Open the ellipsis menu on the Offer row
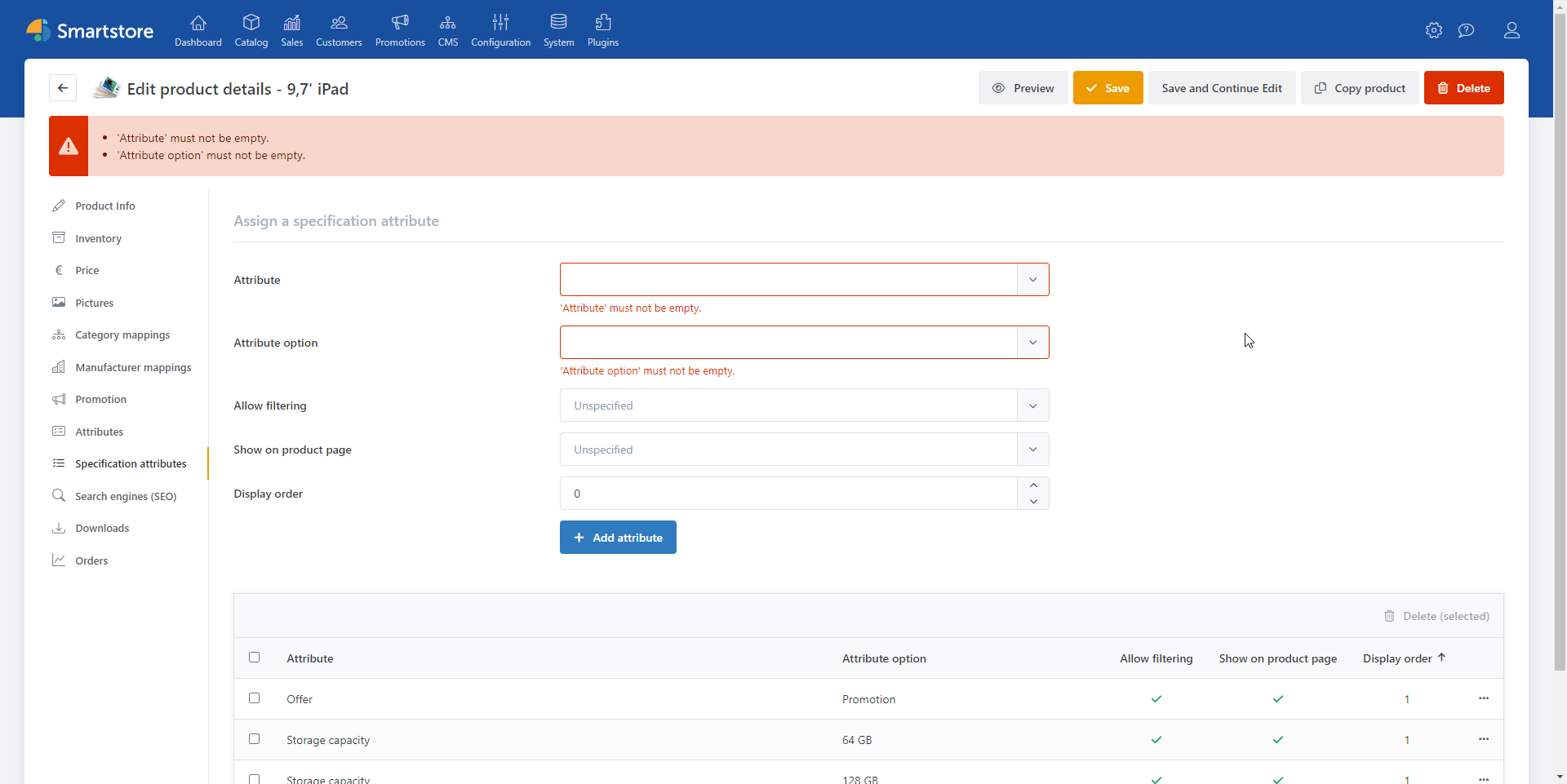Image resolution: width=1567 pixels, height=784 pixels. point(1484,698)
